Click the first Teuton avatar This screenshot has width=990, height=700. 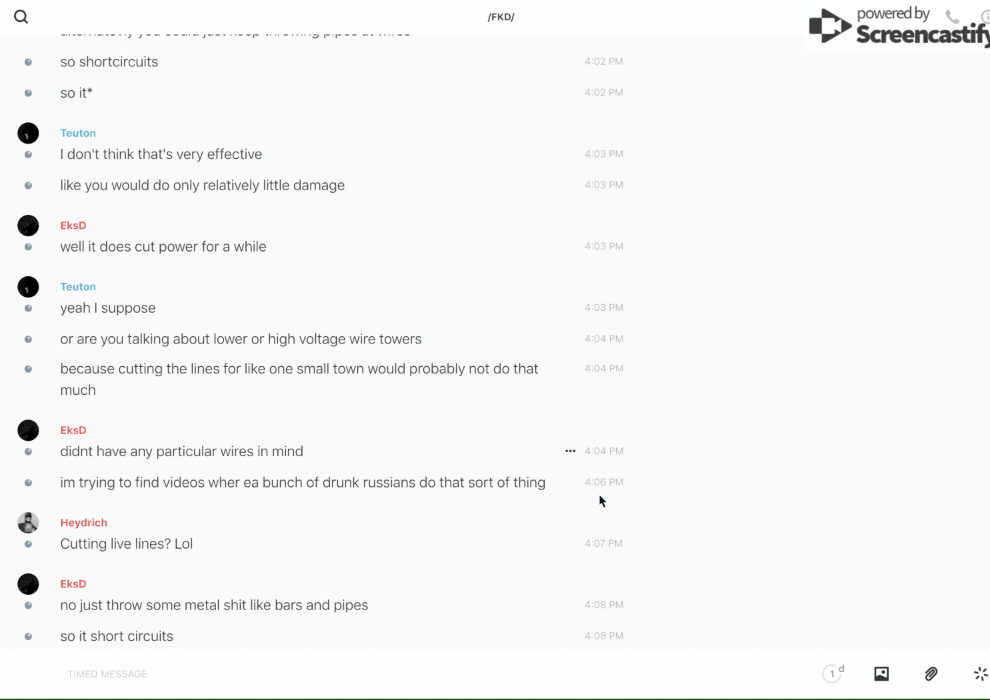[28, 133]
